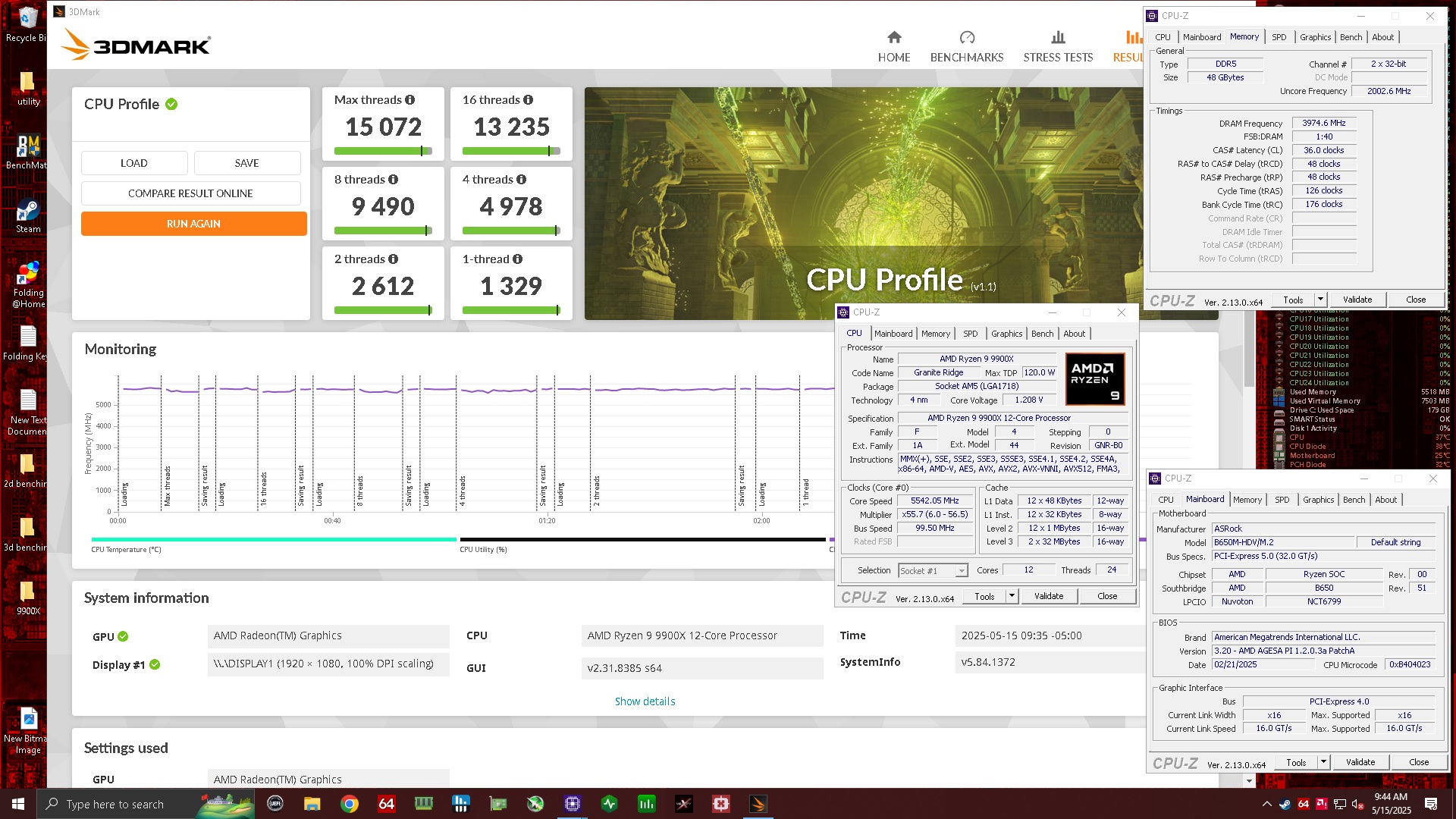Show hidden system tray icons

tap(1266, 804)
